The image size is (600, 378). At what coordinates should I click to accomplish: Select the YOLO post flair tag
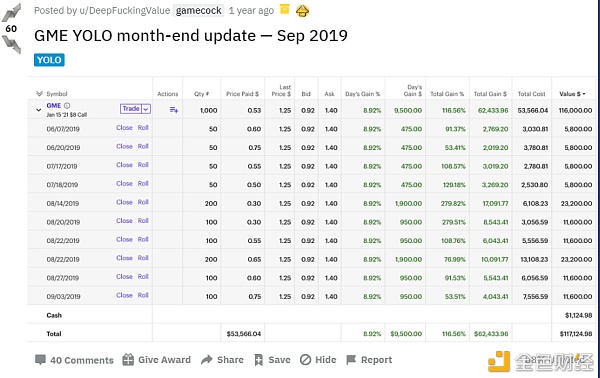pyautogui.click(x=49, y=60)
